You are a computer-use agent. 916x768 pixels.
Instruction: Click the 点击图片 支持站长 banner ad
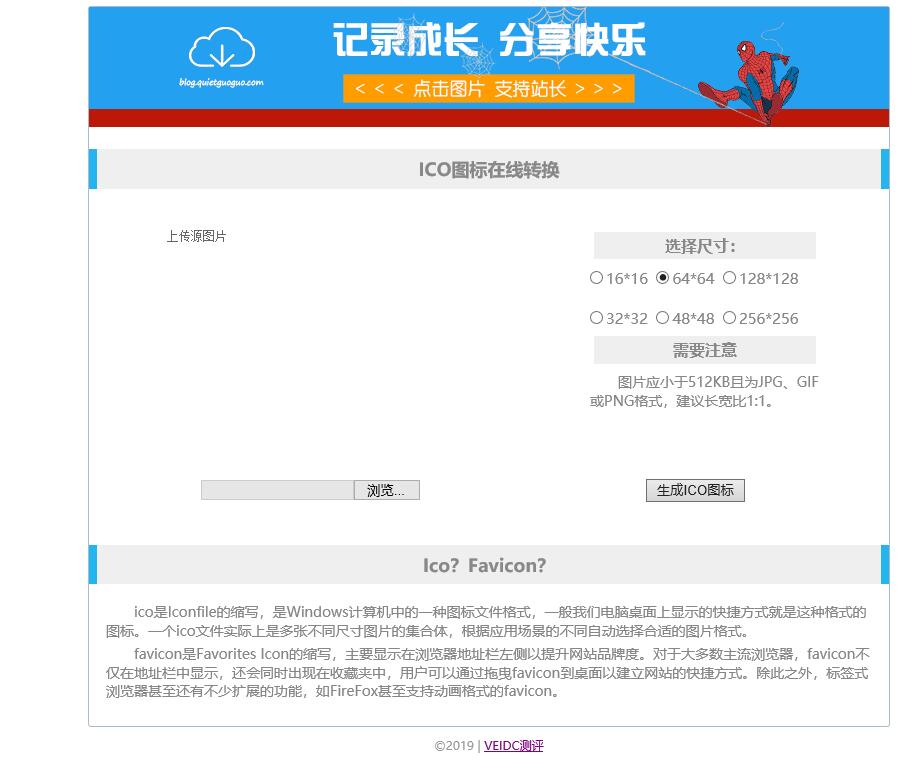[x=488, y=88]
